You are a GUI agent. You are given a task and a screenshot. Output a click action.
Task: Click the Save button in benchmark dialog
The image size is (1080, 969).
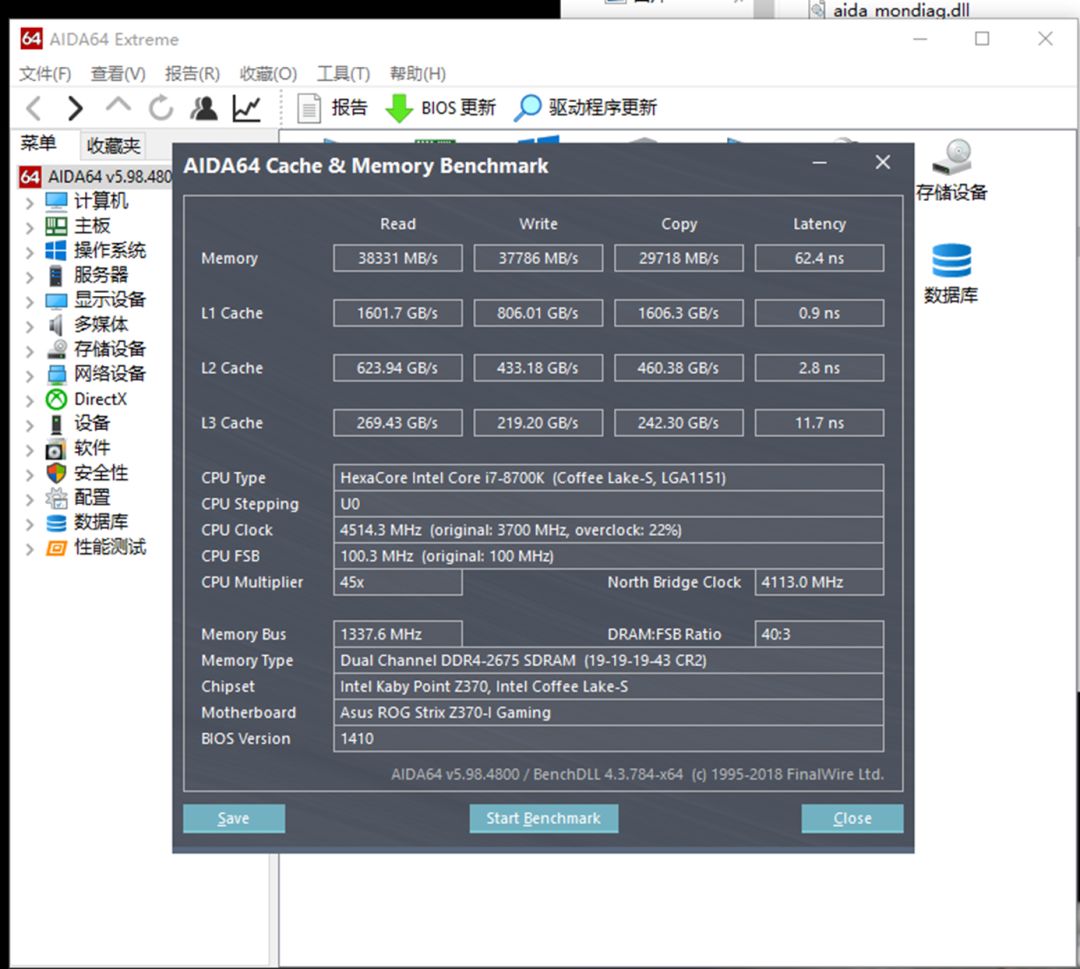click(x=233, y=818)
